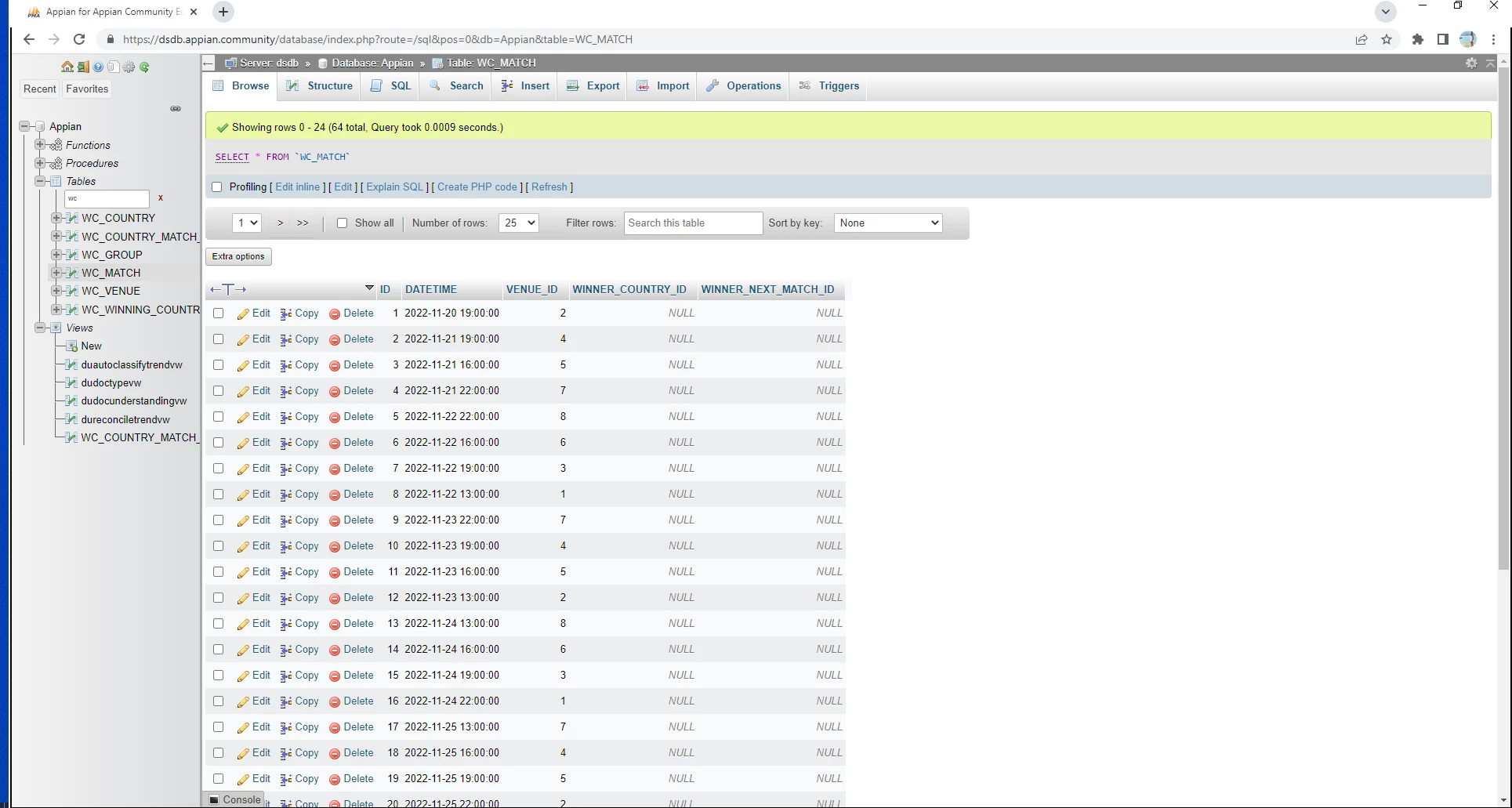Click the Extra options button
The width and height of the screenshot is (1512, 808).
tap(238, 257)
